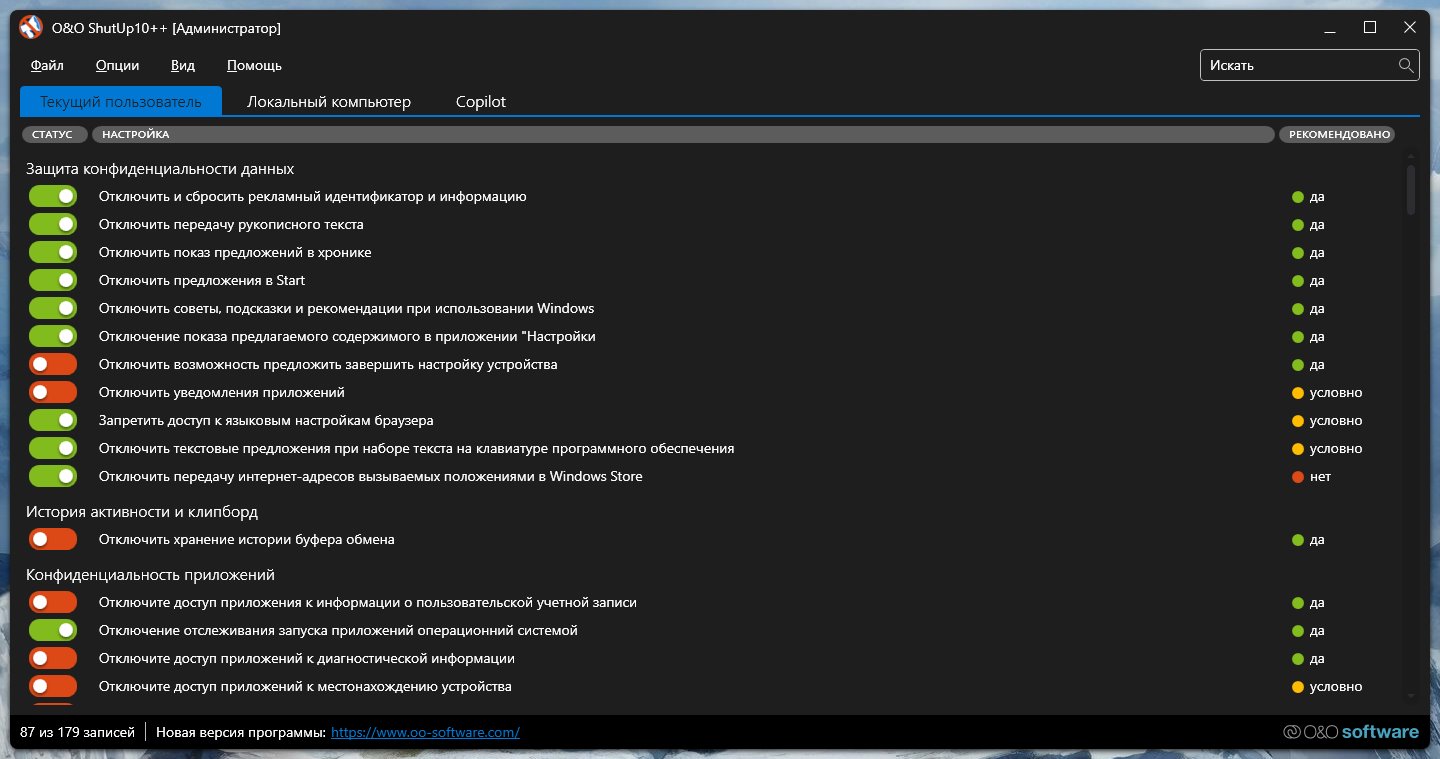Collapse the 'История активности и клипборд' section
Screen dimensions: 1440x759
142,512
